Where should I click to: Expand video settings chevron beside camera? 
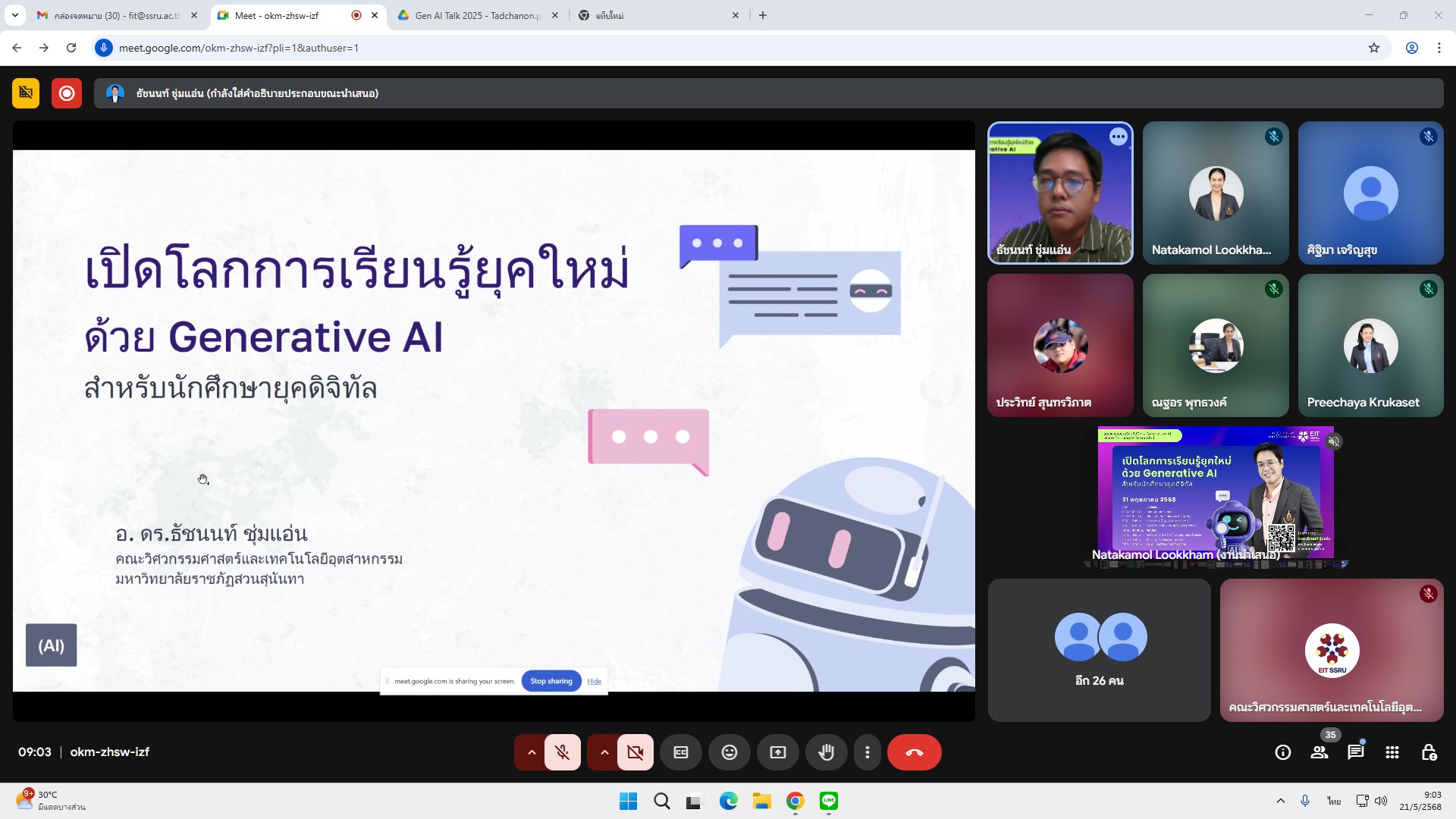tap(604, 752)
